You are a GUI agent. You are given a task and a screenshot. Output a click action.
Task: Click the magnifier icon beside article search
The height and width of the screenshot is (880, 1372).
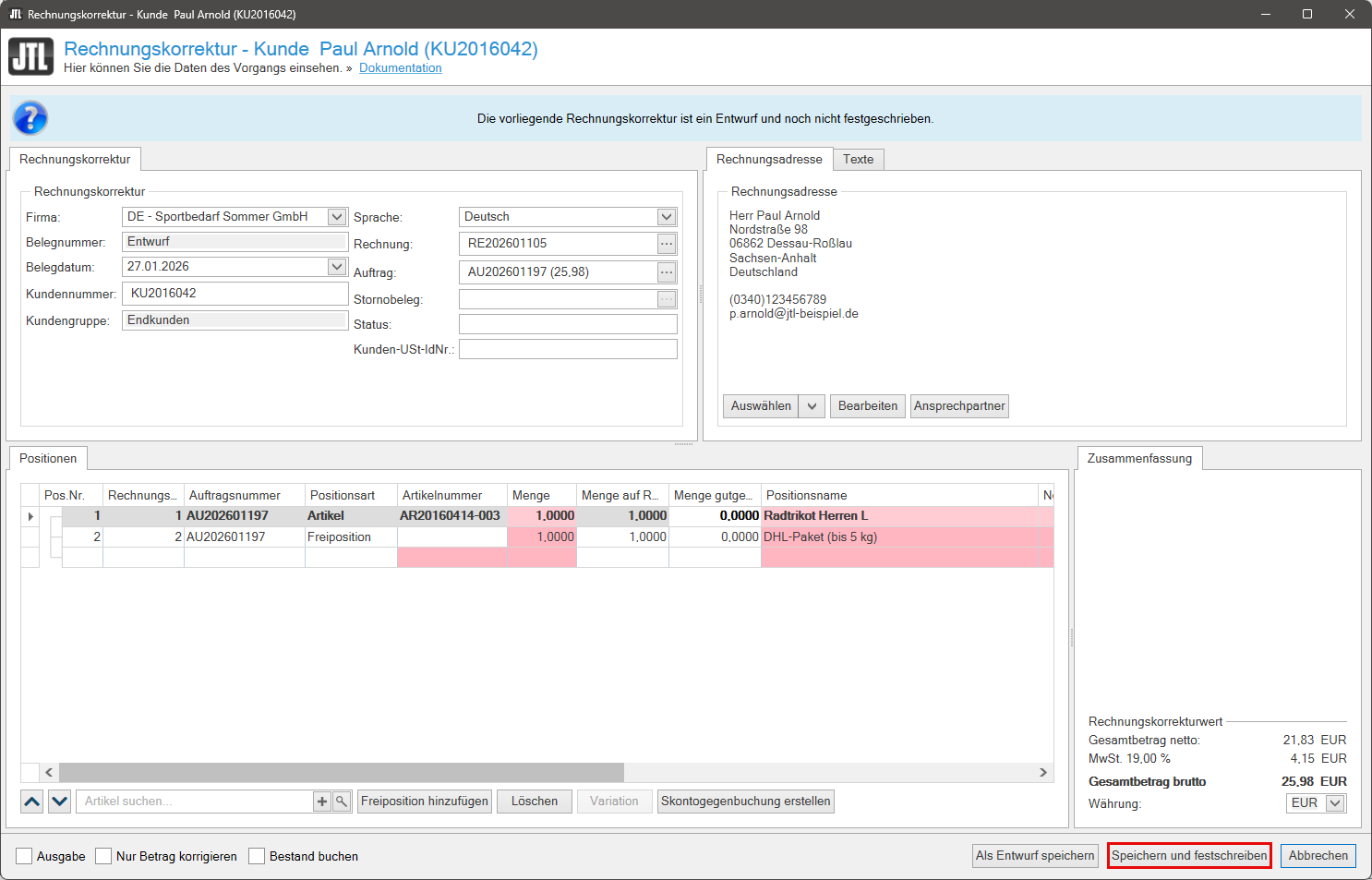[x=341, y=802]
